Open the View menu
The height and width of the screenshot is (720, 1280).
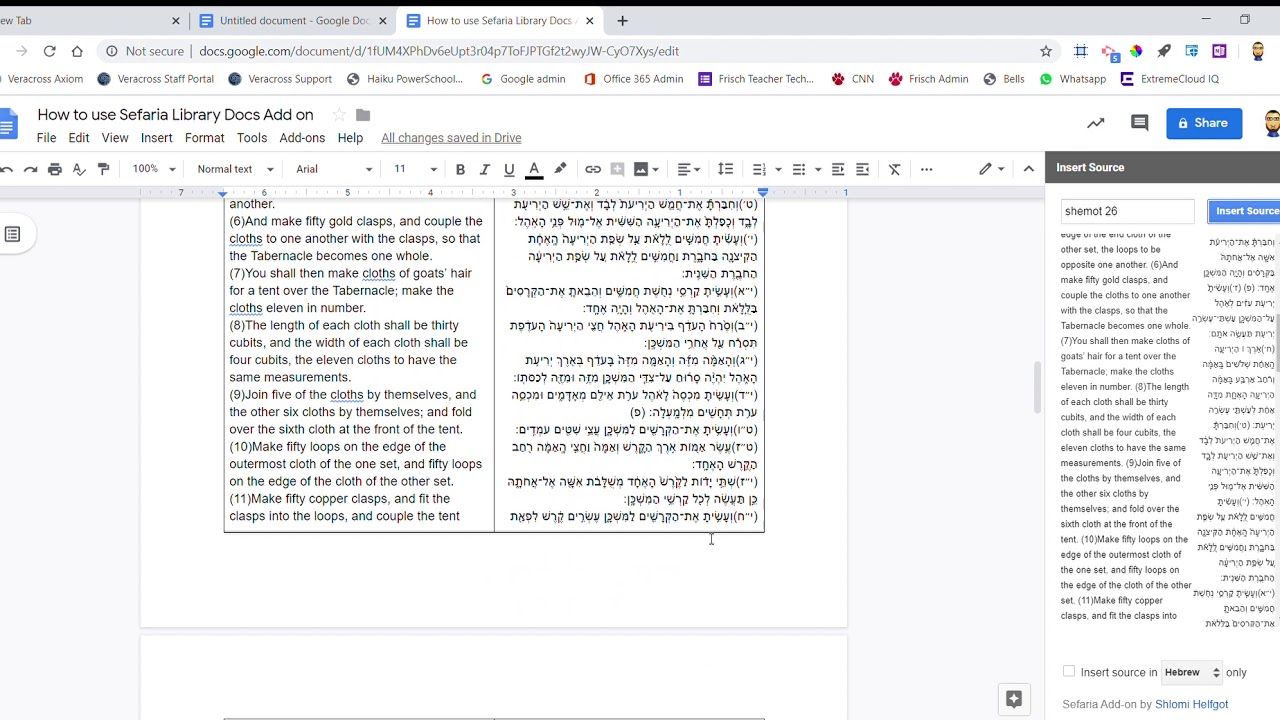pos(115,138)
